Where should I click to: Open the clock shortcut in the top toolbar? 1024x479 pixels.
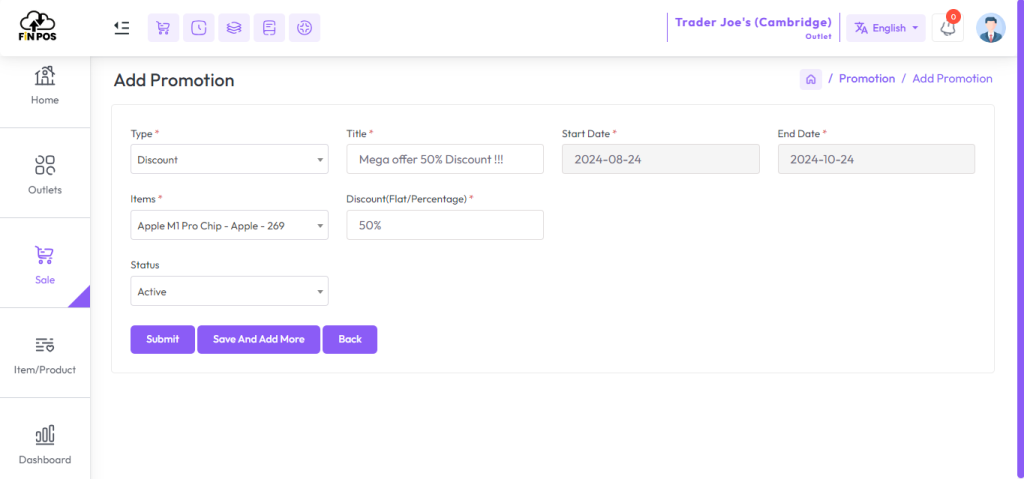pos(199,28)
